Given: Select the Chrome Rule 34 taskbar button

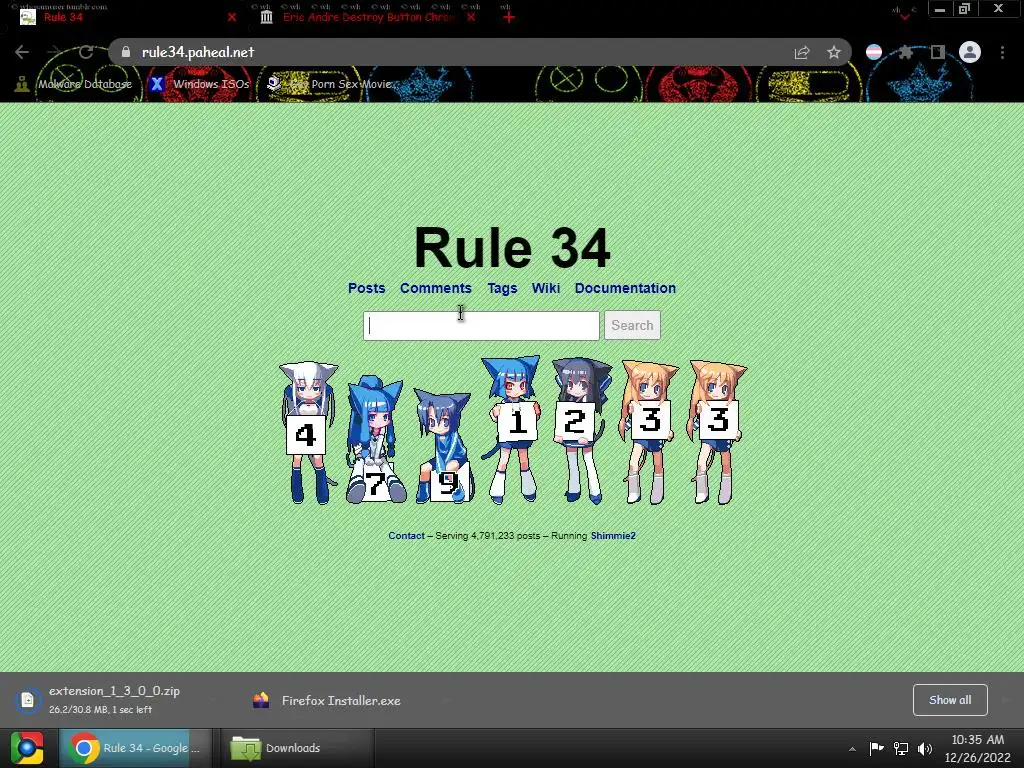Looking at the screenshot, I should click(x=135, y=748).
